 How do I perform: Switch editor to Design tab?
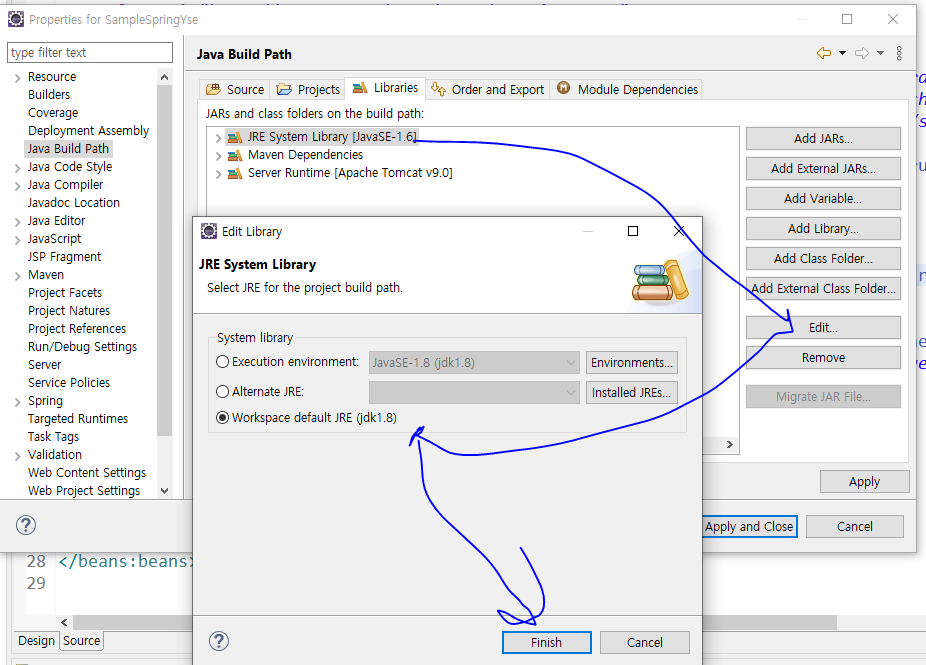[36, 641]
